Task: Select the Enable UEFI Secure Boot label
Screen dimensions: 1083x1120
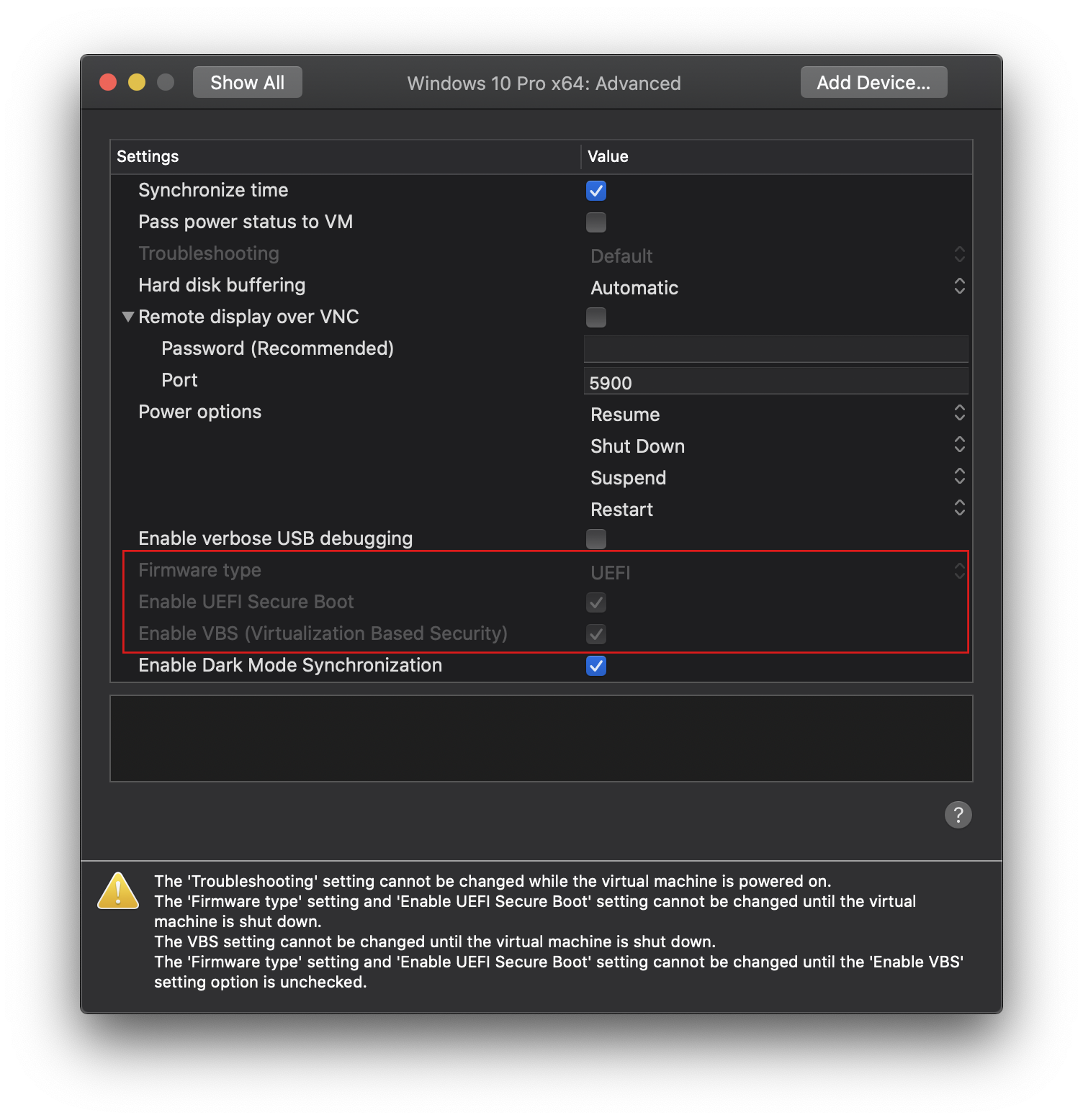Action: click(246, 602)
